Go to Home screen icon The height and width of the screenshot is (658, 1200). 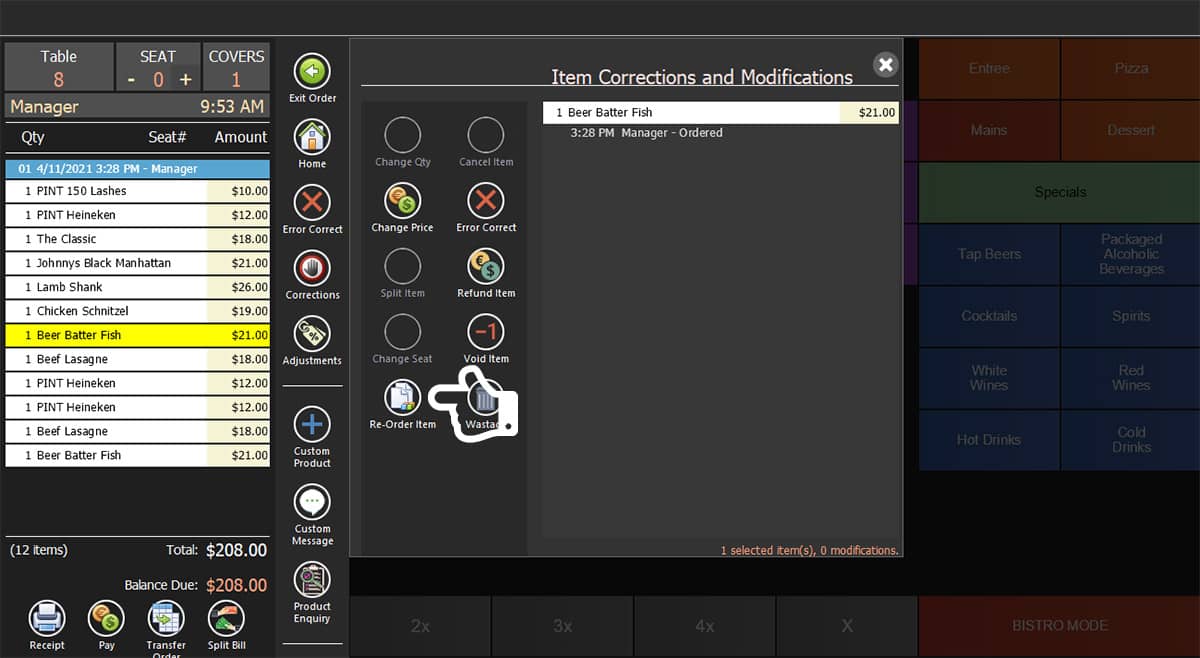pos(312,138)
